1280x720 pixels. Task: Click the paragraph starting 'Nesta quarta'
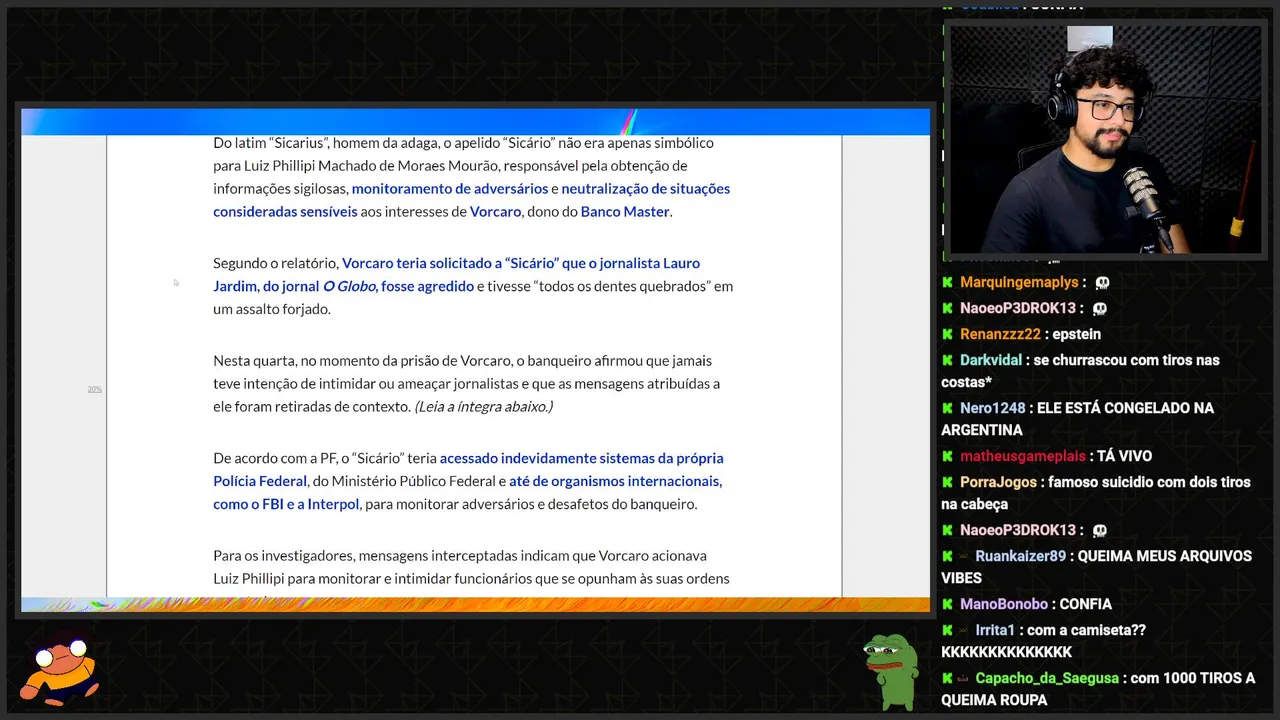point(467,383)
